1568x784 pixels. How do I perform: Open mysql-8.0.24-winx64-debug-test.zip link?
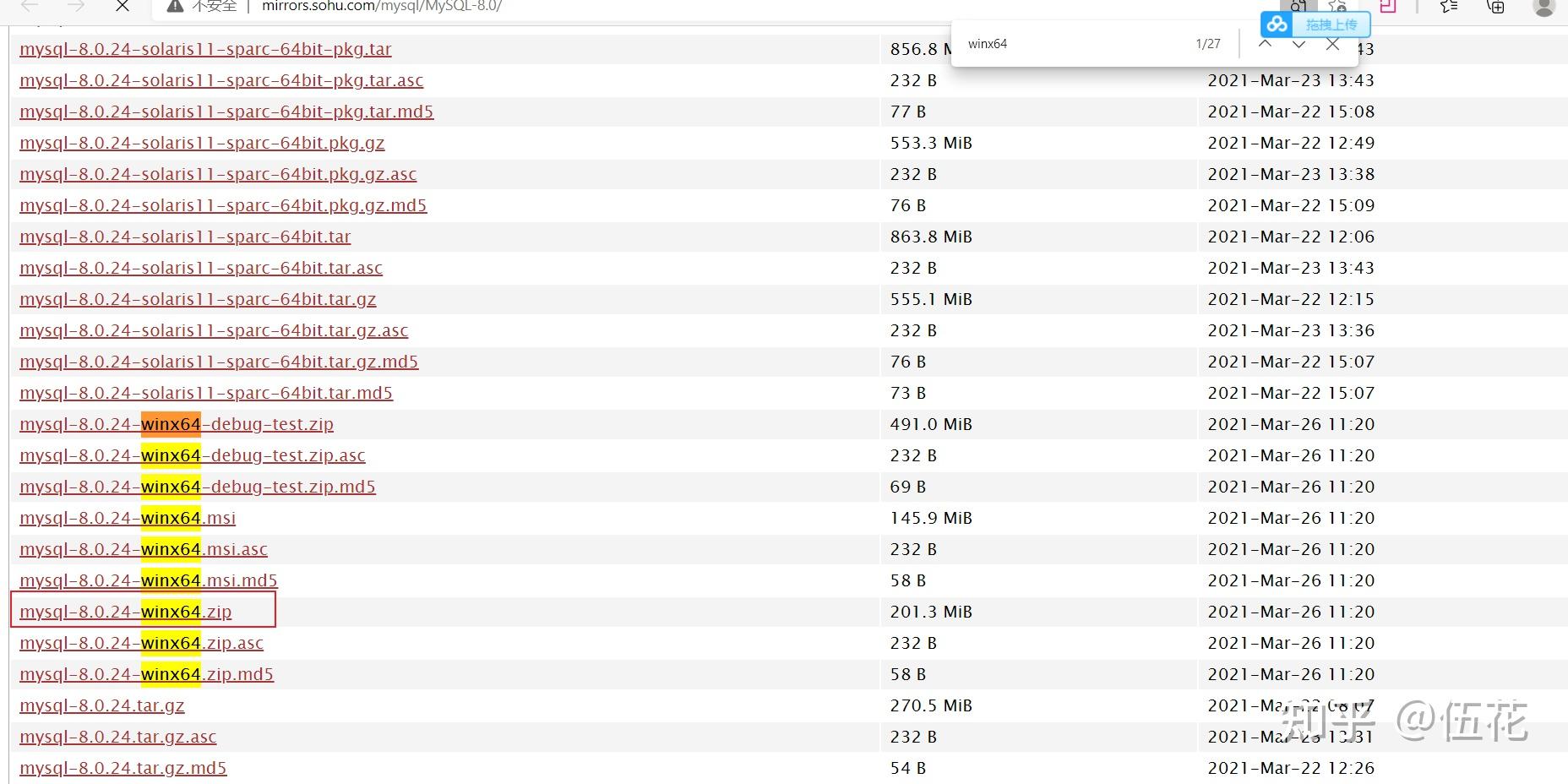pyautogui.click(x=177, y=424)
